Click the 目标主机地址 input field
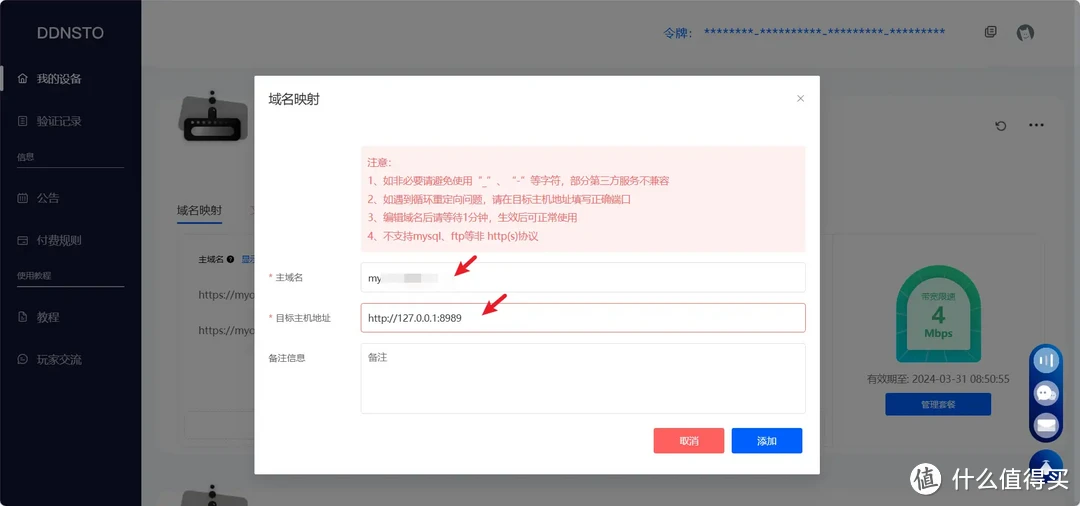 click(x=583, y=318)
